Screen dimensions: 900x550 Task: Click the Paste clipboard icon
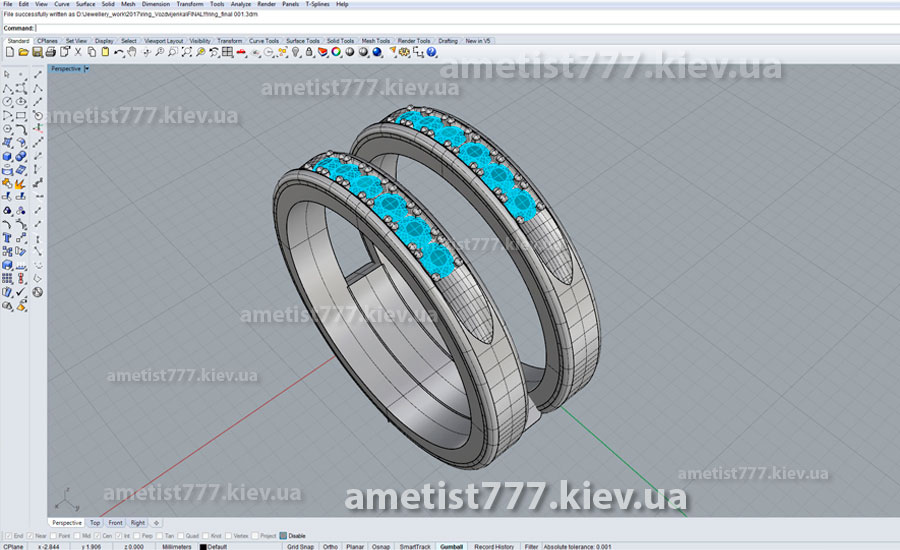pyautogui.click(x=105, y=52)
